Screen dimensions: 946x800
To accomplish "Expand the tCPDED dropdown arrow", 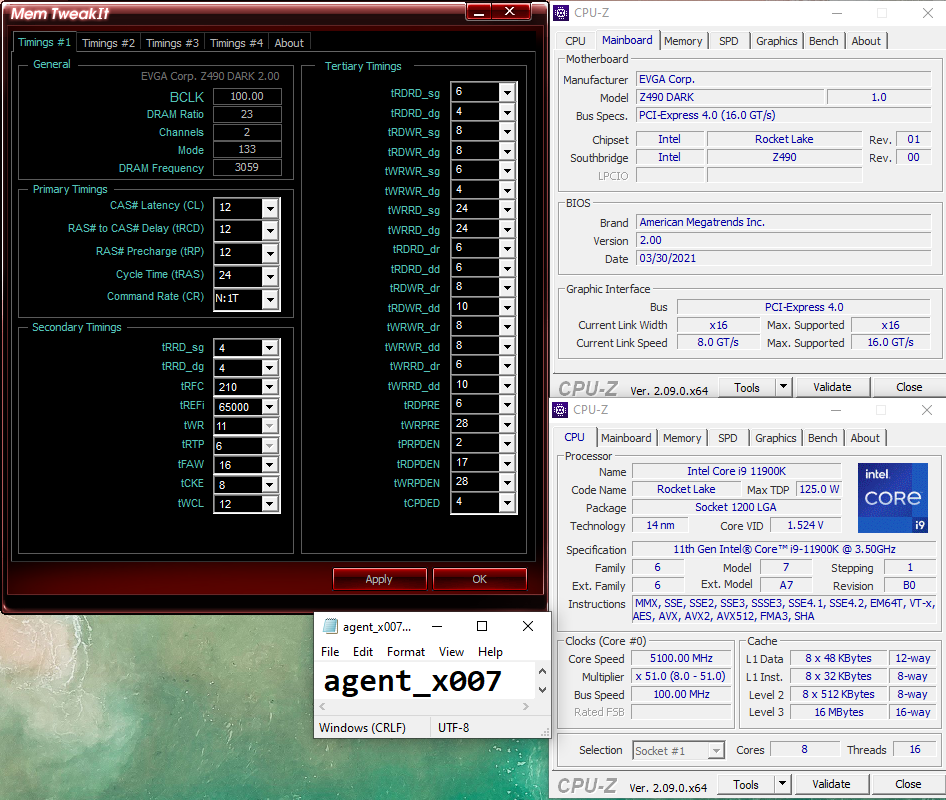I will click(x=507, y=502).
